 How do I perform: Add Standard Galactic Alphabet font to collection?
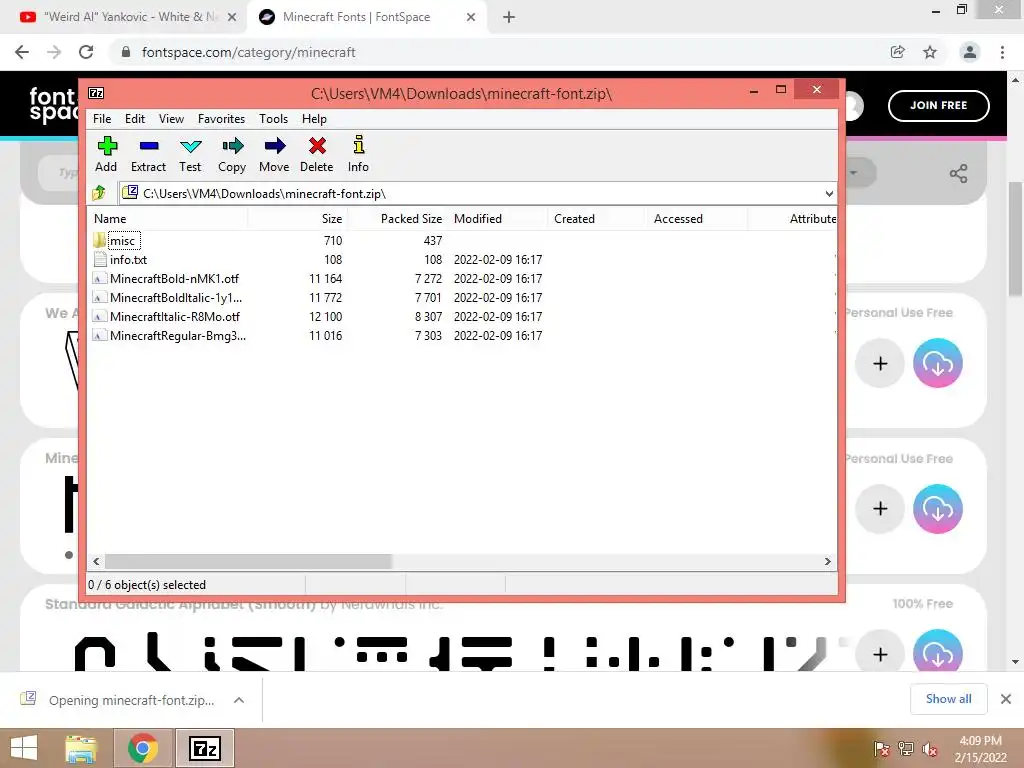coord(880,653)
